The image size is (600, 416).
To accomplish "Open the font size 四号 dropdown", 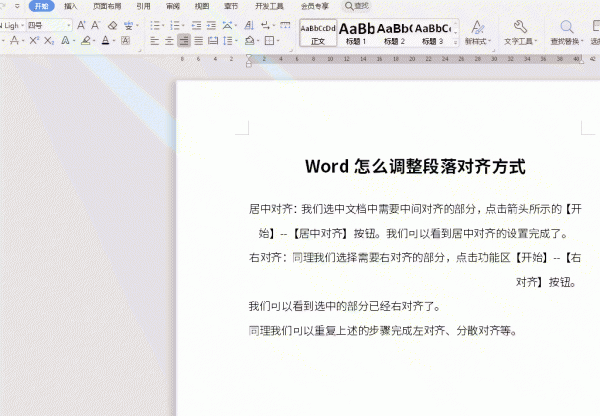I will tap(69, 26).
